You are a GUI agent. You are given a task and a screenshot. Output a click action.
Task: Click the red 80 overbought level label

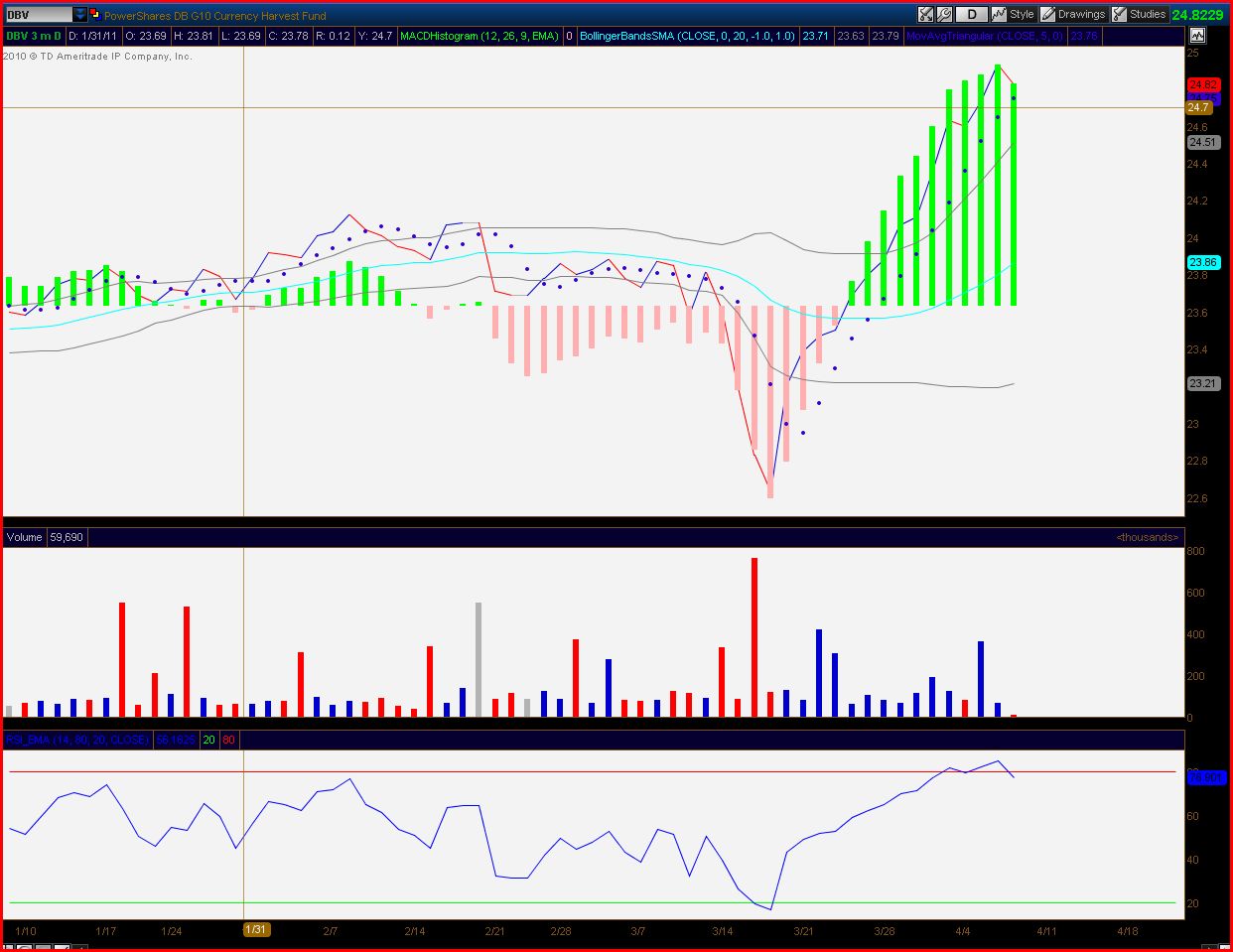tap(229, 740)
